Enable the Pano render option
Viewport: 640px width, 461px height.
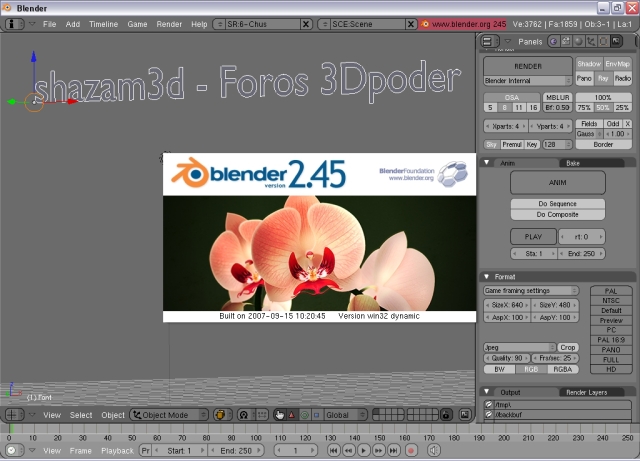pyautogui.click(x=584, y=78)
